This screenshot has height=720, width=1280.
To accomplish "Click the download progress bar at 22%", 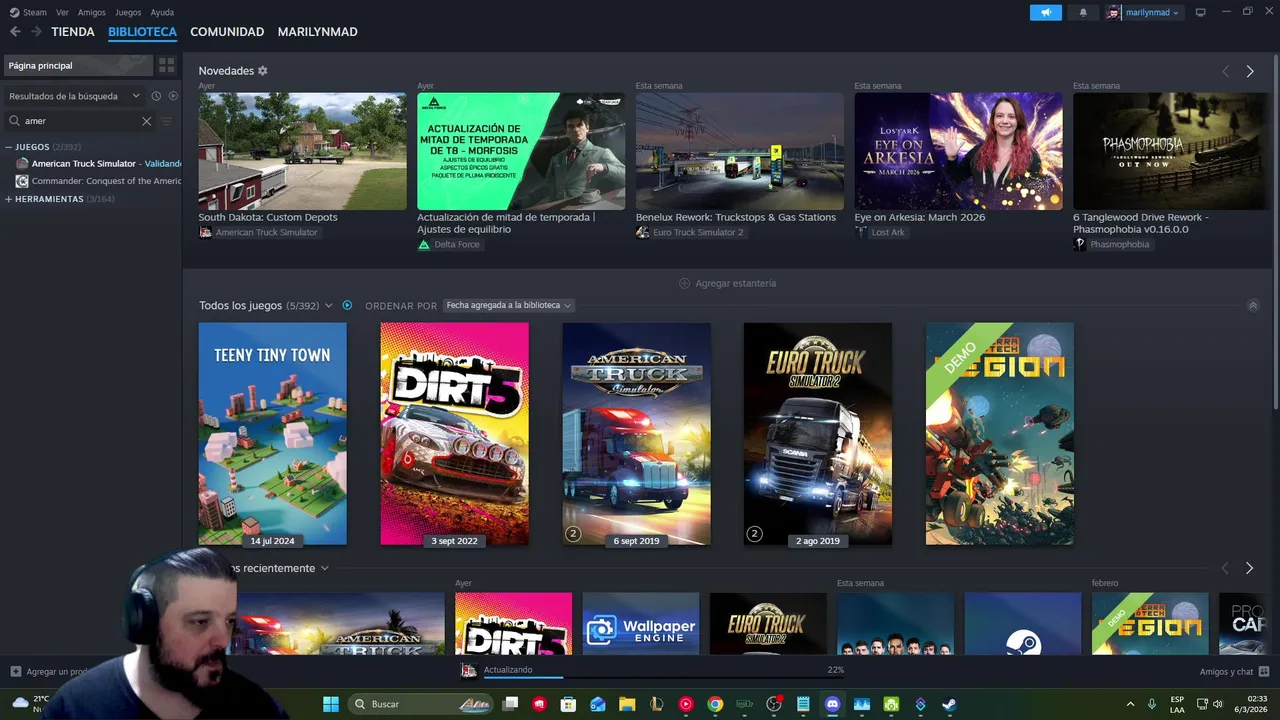I will pos(664,677).
